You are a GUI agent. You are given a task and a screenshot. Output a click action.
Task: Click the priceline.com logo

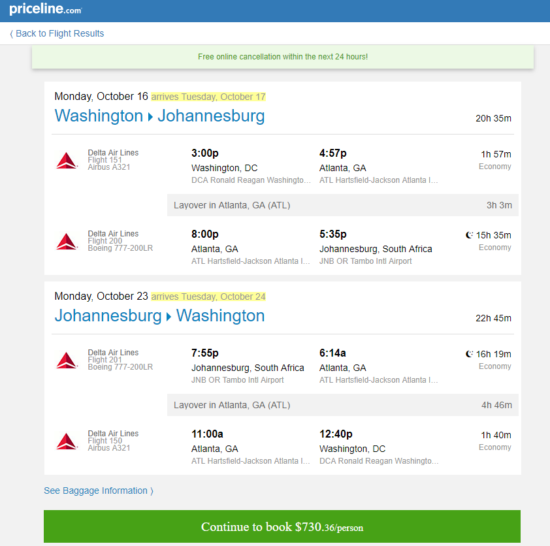click(x=45, y=9)
